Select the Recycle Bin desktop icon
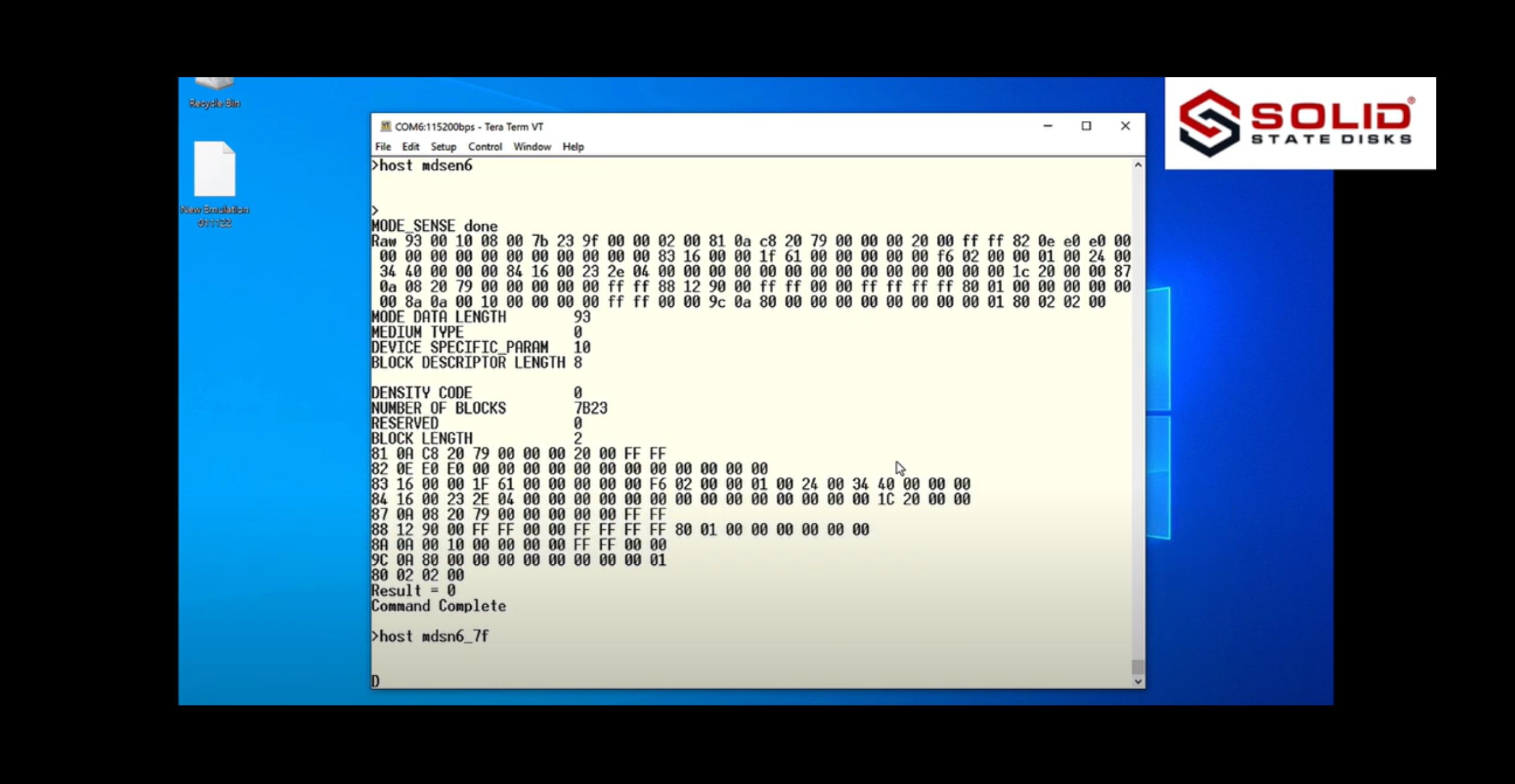This screenshot has height=784, width=1515. point(214,93)
